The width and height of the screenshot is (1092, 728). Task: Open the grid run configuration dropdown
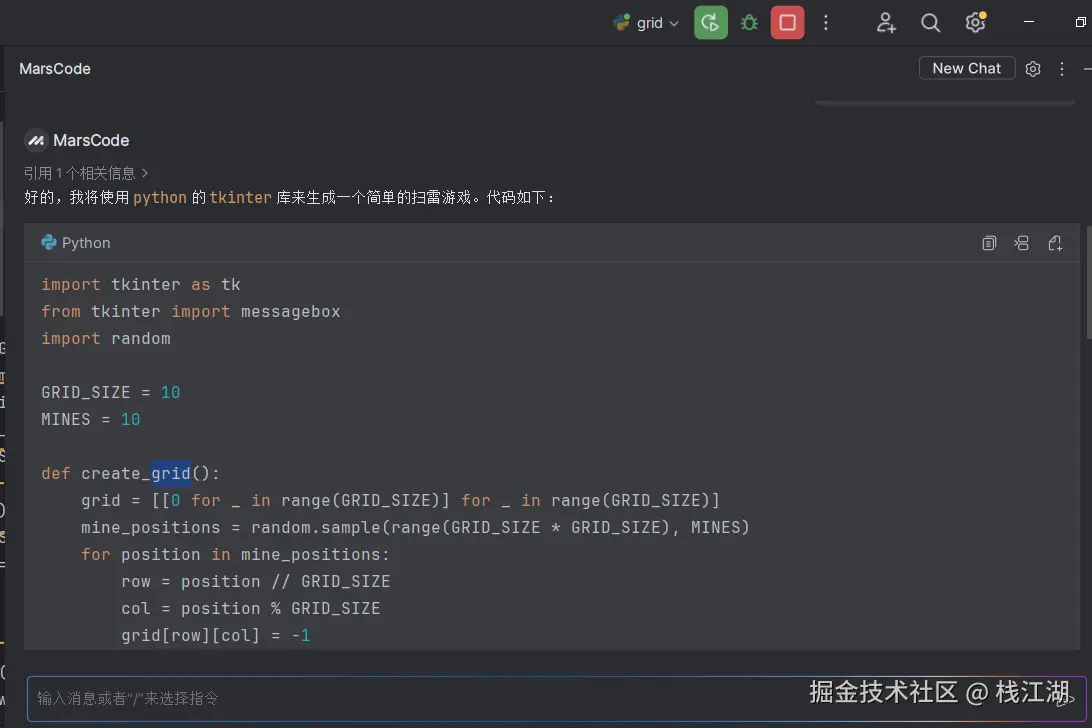pyautogui.click(x=646, y=23)
